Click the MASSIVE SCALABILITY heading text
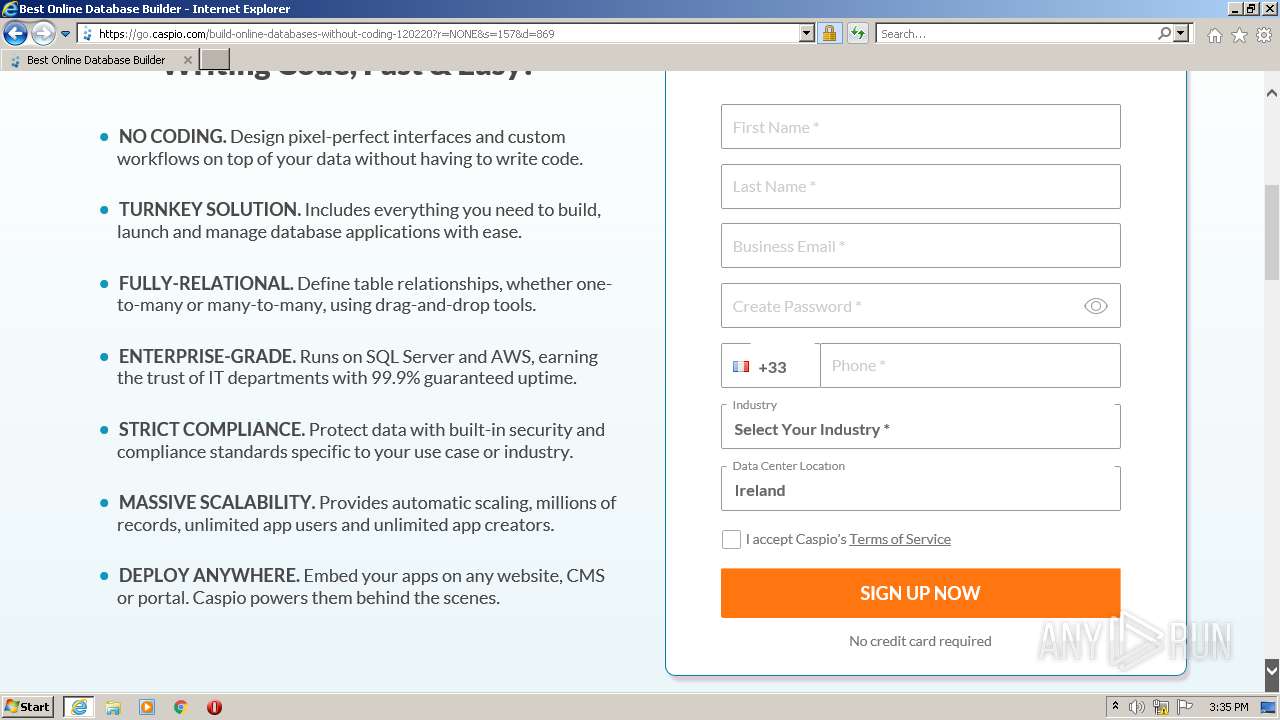This screenshot has width=1280, height=720. 217,502
